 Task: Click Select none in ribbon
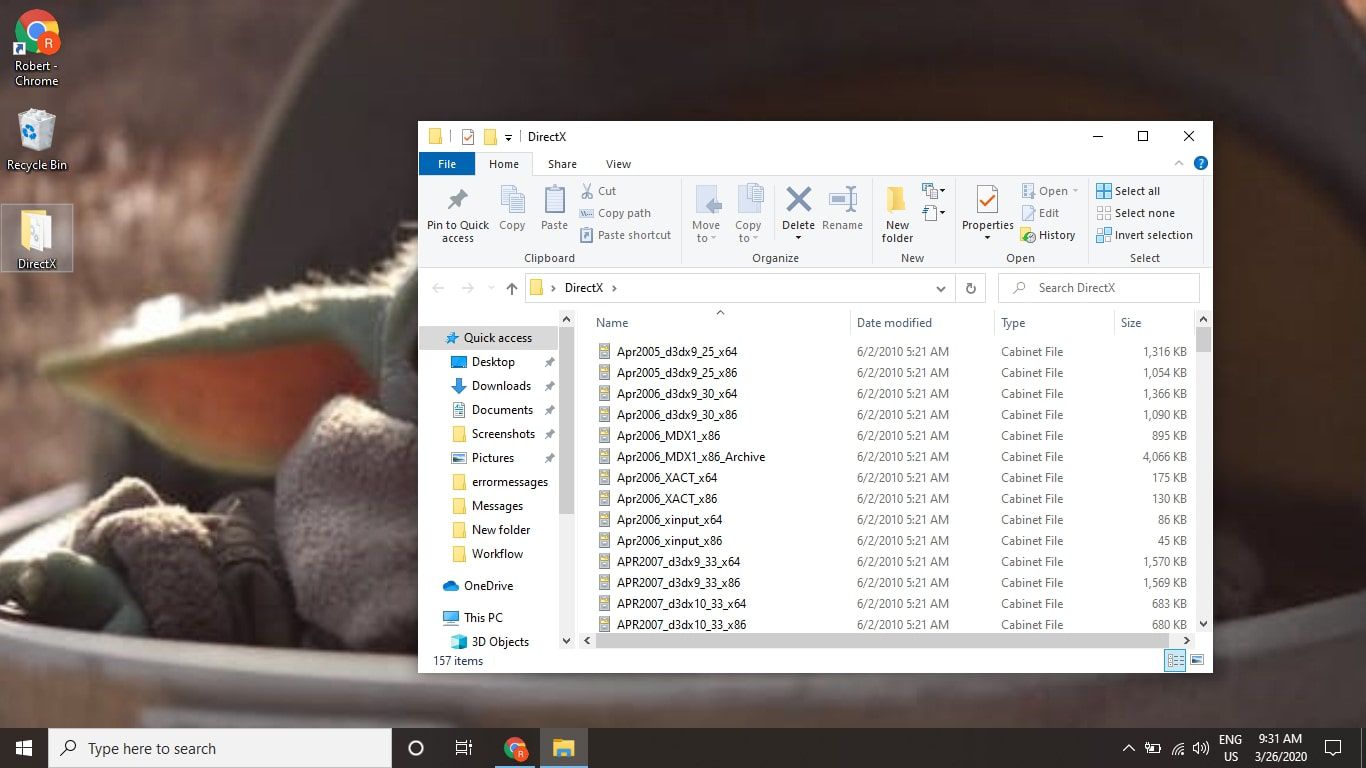click(1135, 213)
